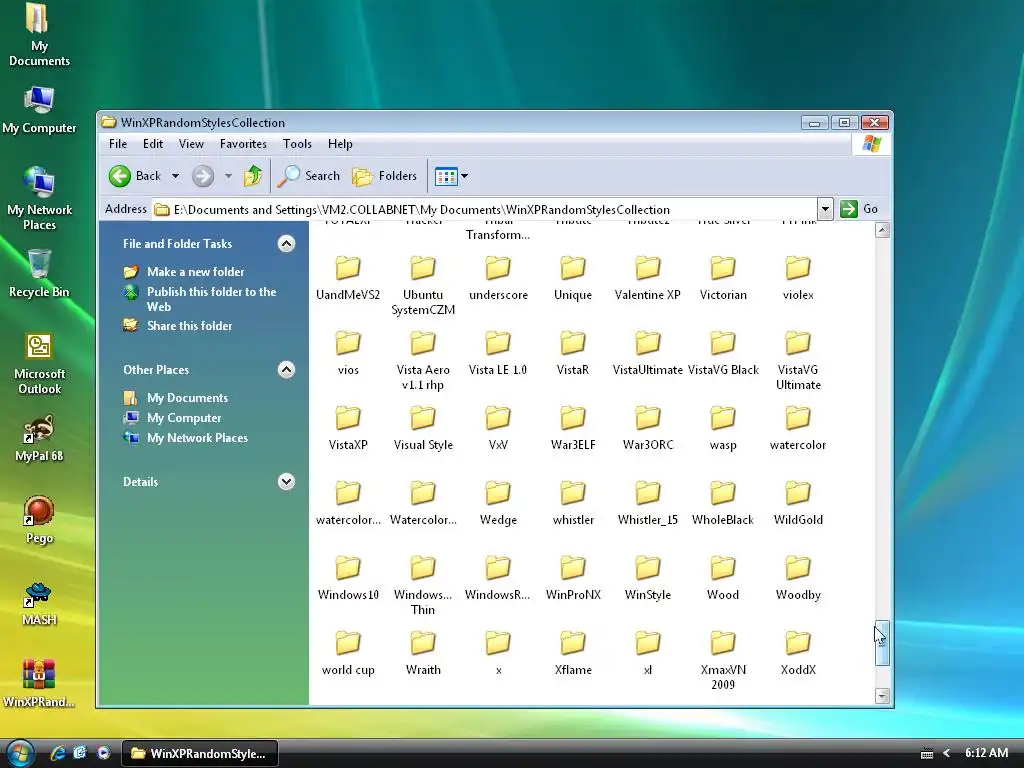Image resolution: width=1024 pixels, height=768 pixels.
Task: Select the Wedge folder
Action: click(498, 503)
